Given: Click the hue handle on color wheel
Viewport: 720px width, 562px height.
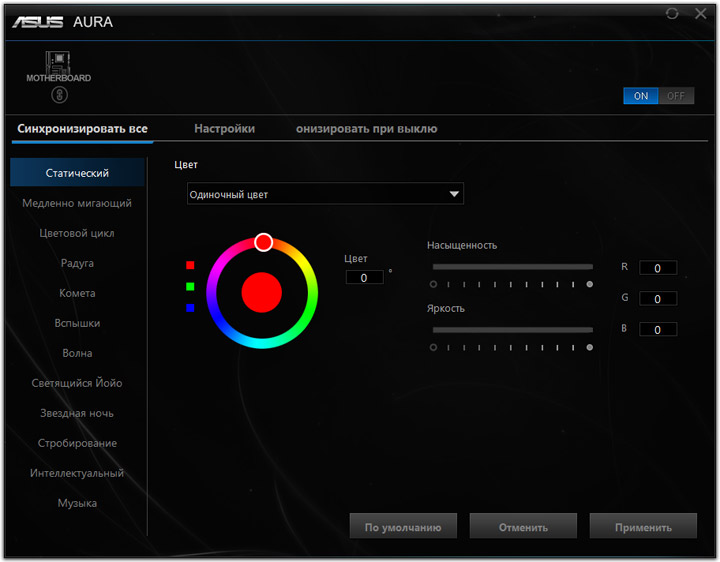Looking at the screenshot, I should 264,242.
